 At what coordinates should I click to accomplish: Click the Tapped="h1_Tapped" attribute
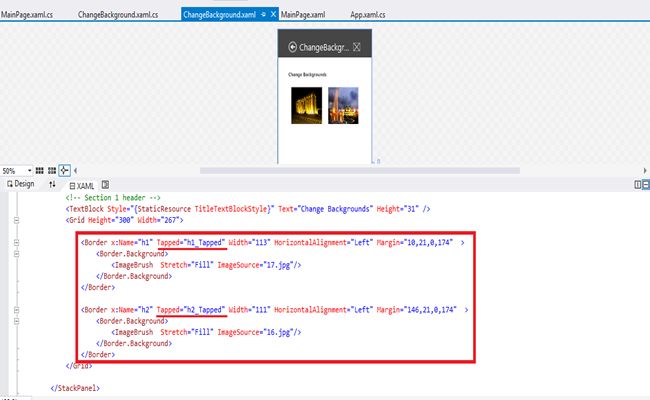191,242
